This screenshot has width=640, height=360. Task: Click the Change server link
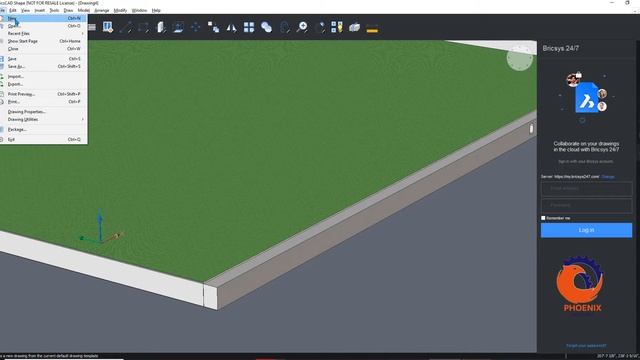coord(608,177)
